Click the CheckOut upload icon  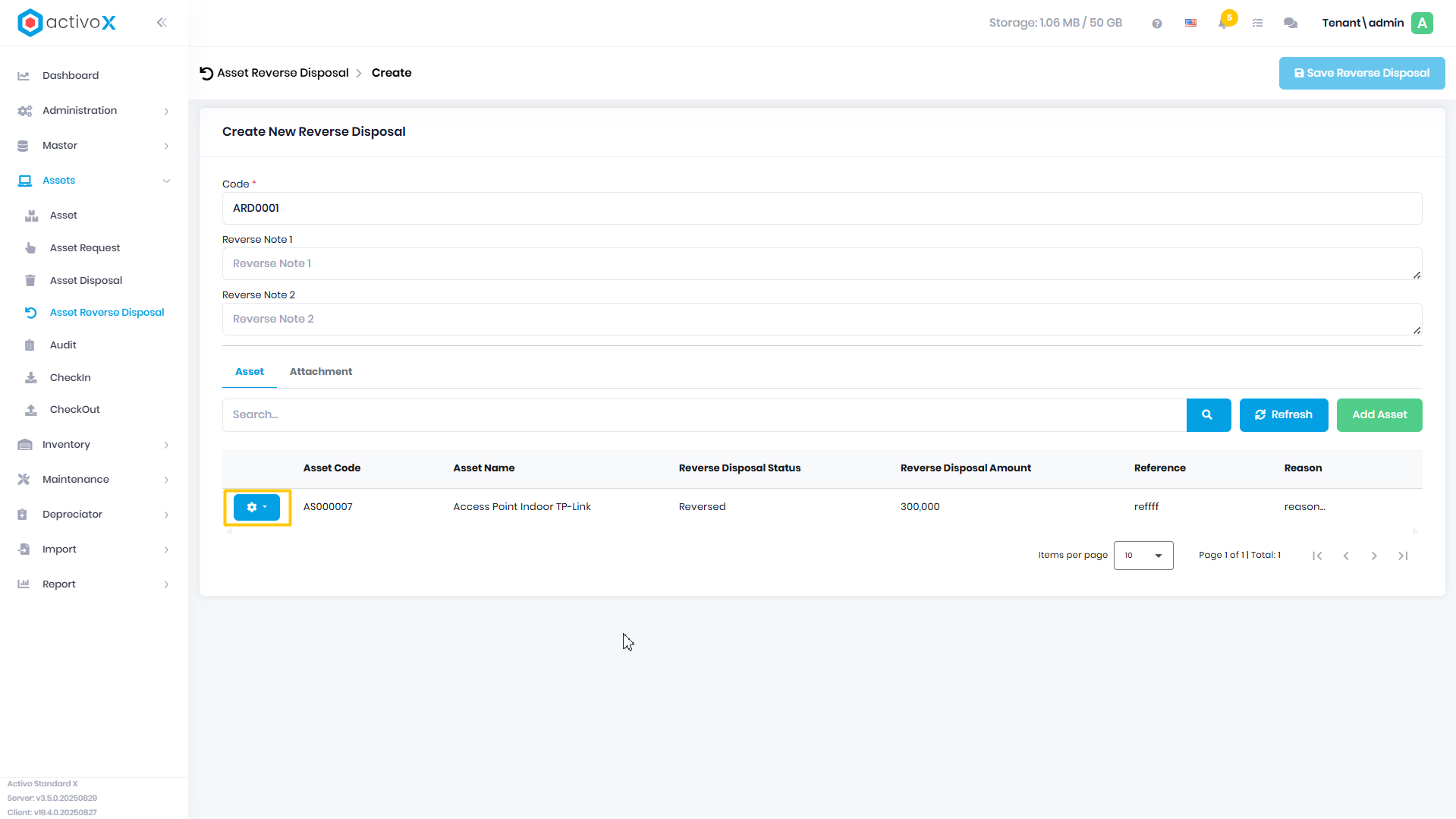pyautogui.click(x=31, y=410)
